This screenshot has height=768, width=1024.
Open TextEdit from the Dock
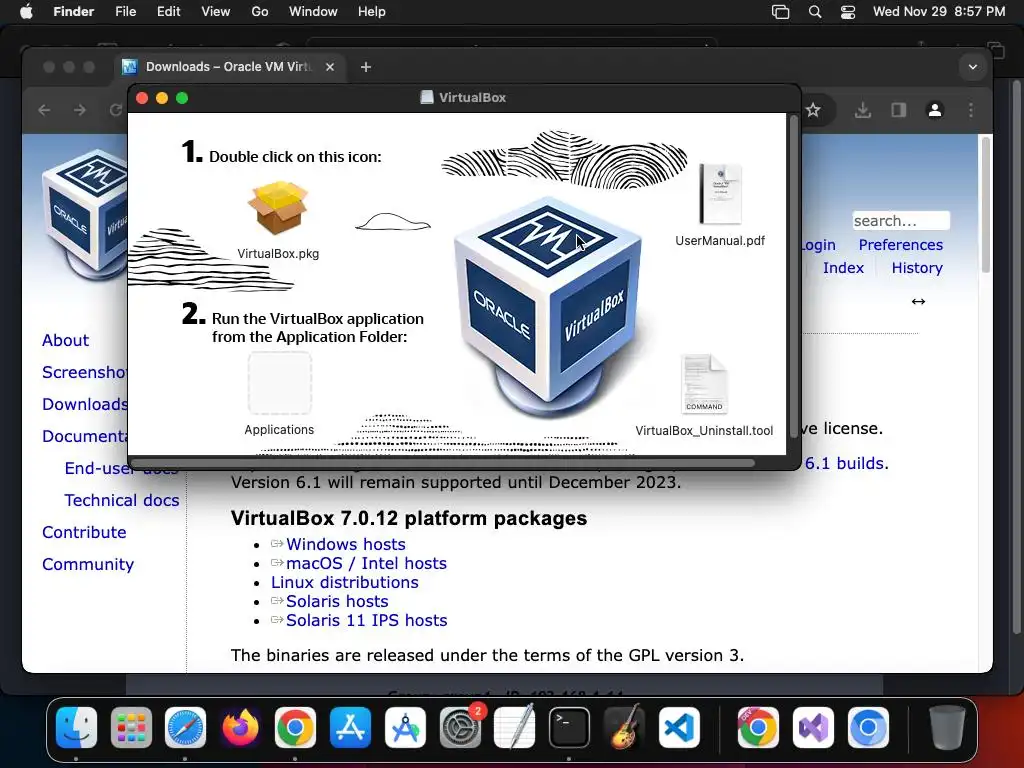point(515,727)
